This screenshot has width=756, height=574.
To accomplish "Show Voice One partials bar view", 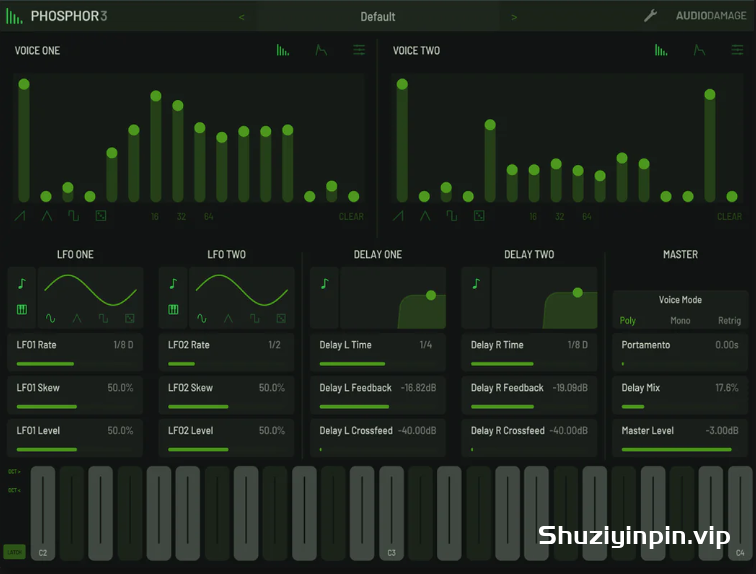I will coord(283,50).
